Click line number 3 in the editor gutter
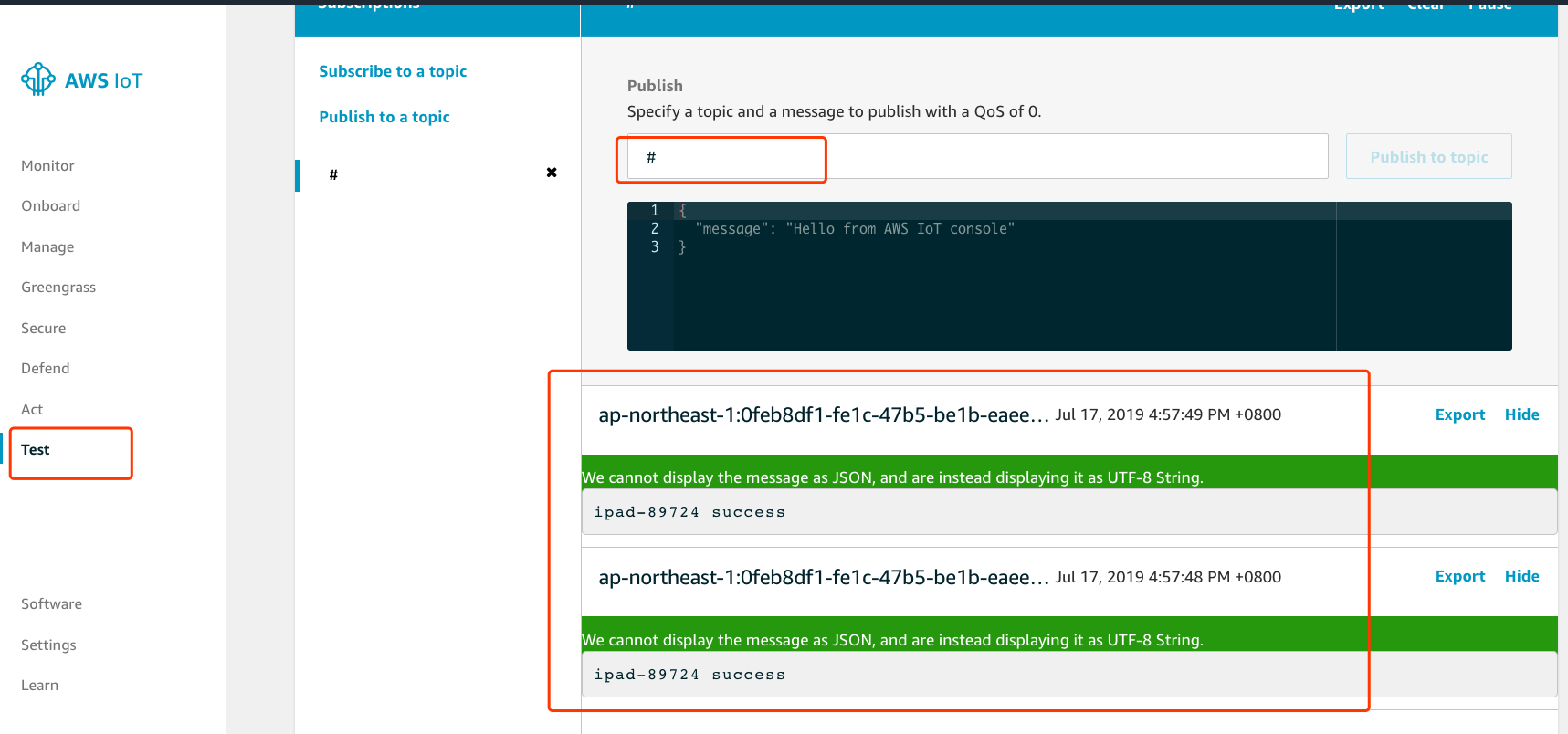1568x734 pixels. (655, 247)
